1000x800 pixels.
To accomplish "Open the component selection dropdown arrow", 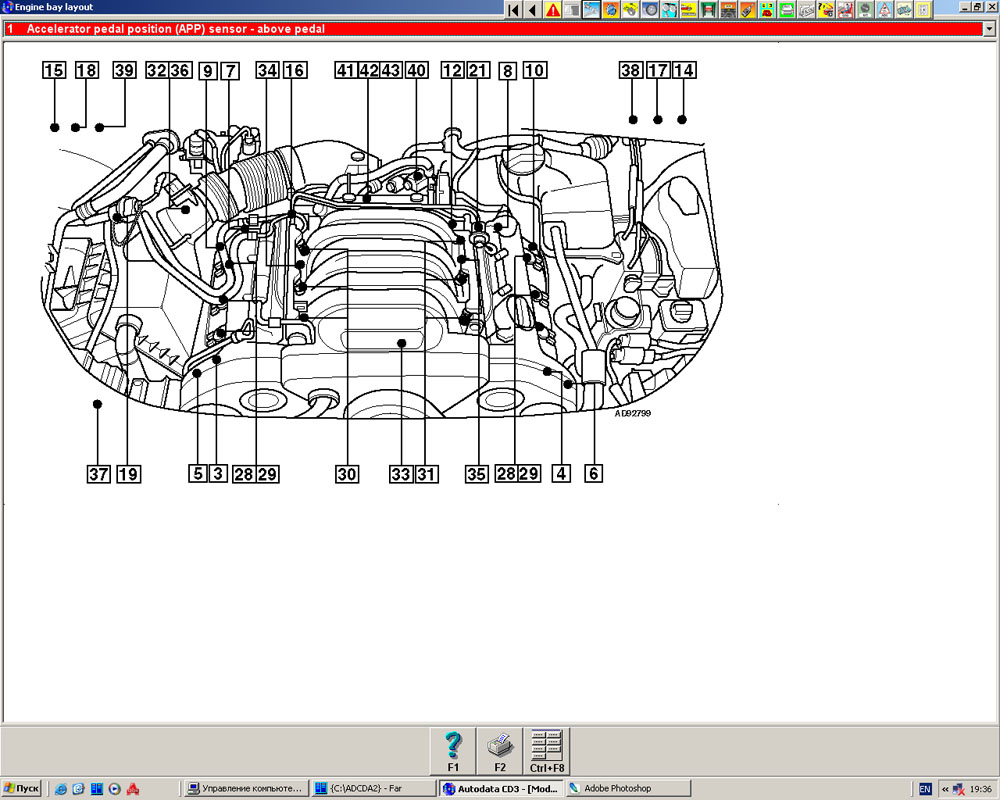I will pyautogui.click(x=990, y=30).
